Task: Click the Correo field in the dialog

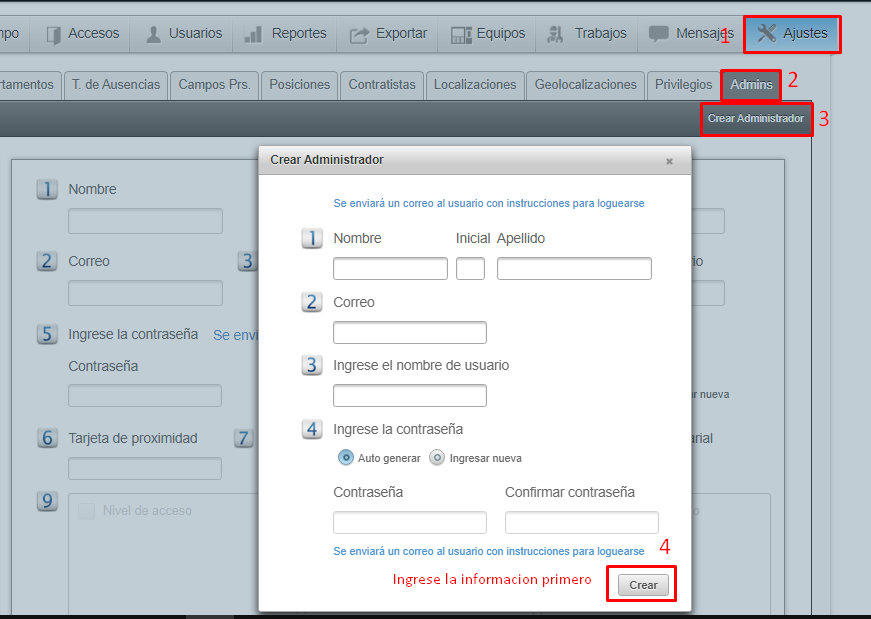Action: click(x=409, y=333)
